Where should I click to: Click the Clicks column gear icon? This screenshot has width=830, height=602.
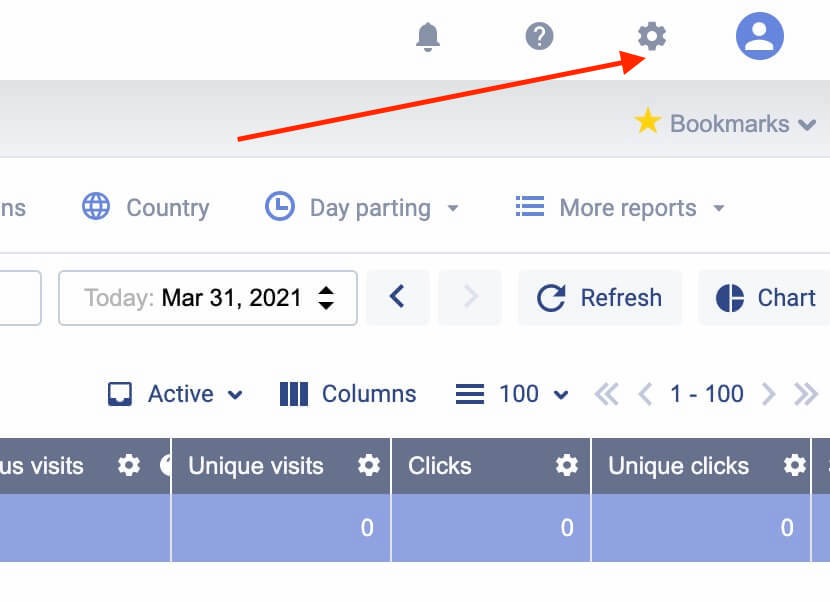click(x=567, y=465)
